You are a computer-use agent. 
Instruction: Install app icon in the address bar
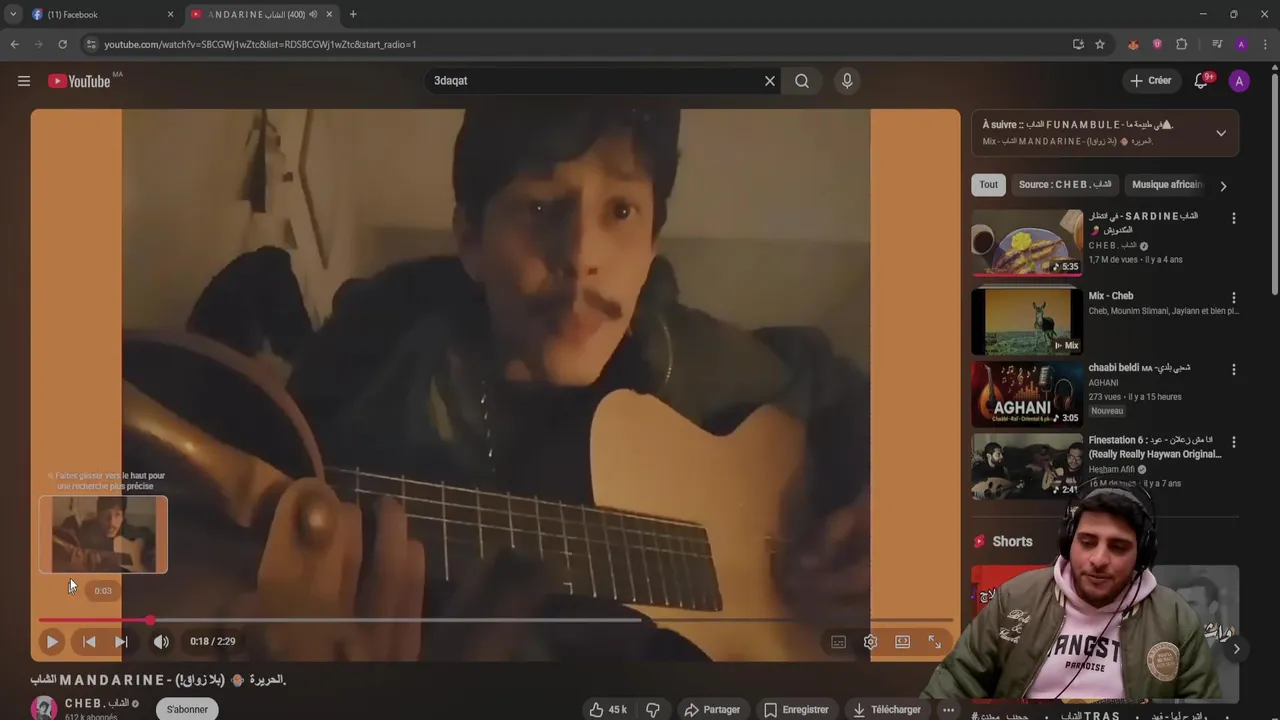tap(1078, 44)
